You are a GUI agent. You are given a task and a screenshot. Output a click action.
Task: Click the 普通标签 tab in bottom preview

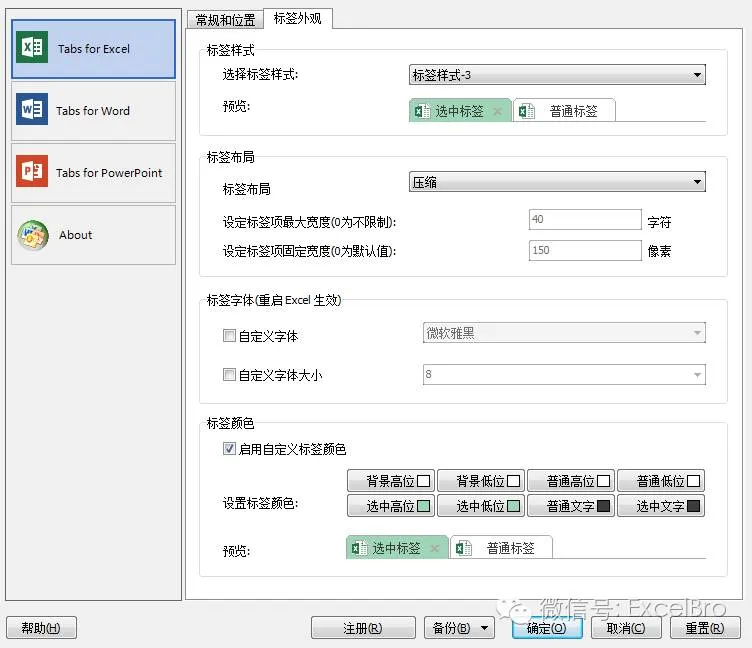click(x=502, y=547)
